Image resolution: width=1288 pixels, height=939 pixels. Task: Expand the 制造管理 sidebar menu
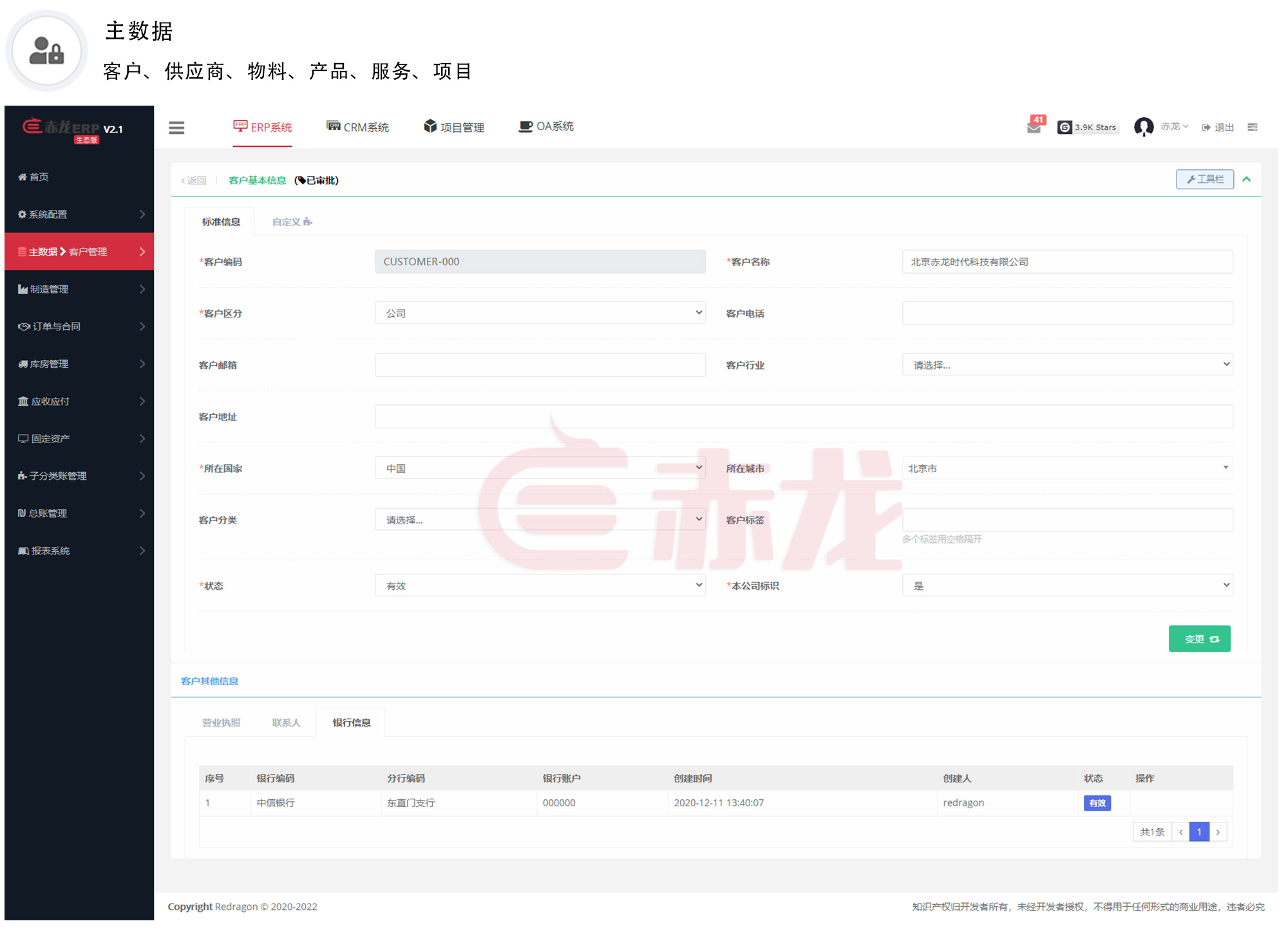coord(79,289)
